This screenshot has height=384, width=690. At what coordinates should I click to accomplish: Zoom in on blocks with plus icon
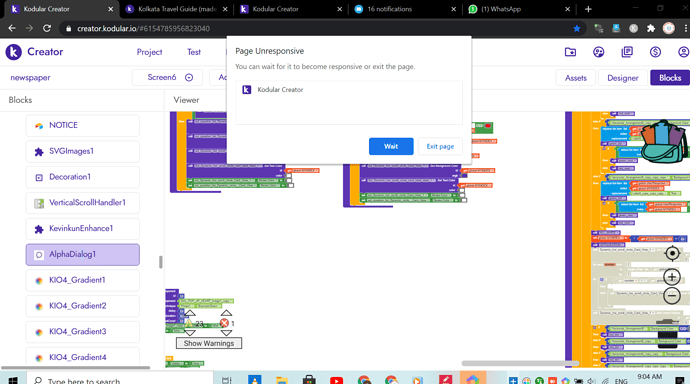pos(672,278)
